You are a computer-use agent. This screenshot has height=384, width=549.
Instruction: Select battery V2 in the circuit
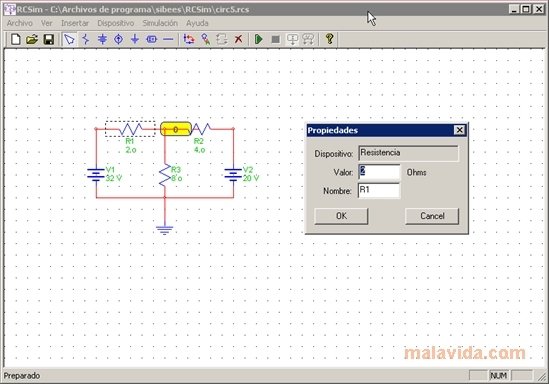click(x=233, y=174)
